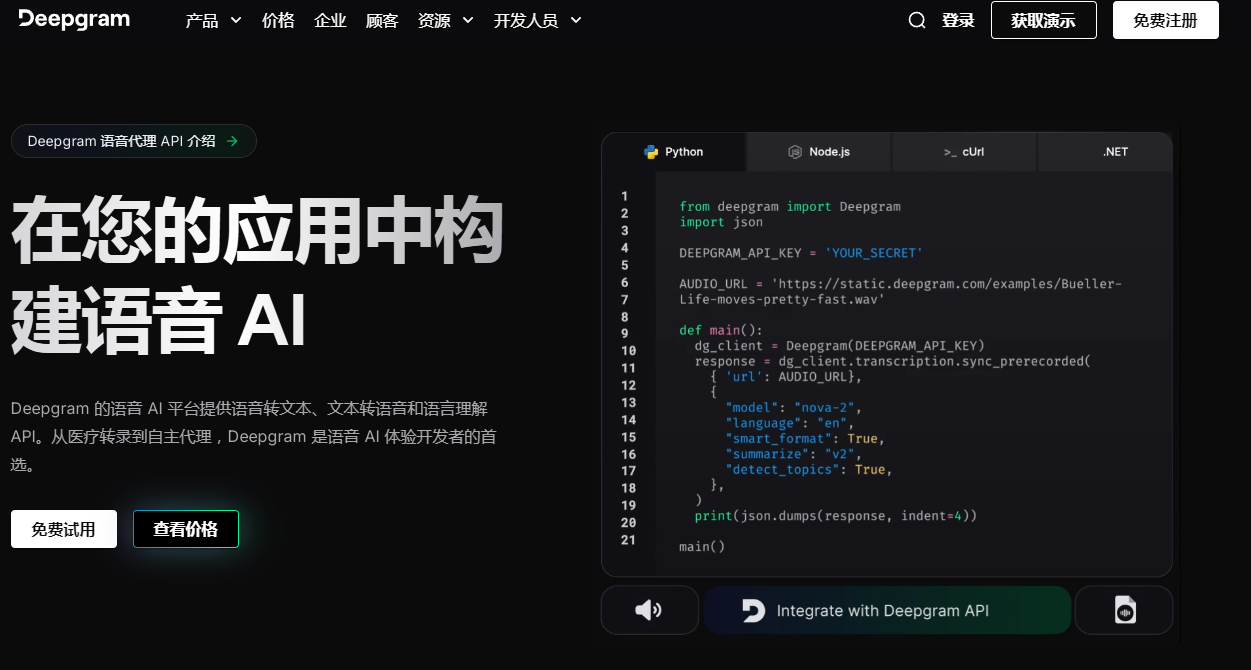1251x670 pixels.
Task: Open search with the magnifier icon
Action: 916,20
